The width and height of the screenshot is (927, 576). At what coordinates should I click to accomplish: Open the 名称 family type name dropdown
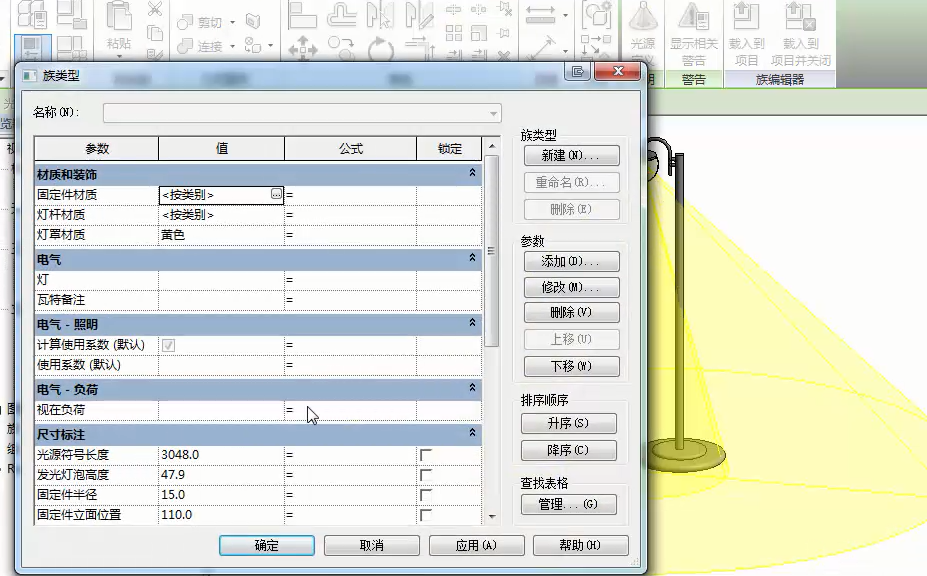pos(494,114)
